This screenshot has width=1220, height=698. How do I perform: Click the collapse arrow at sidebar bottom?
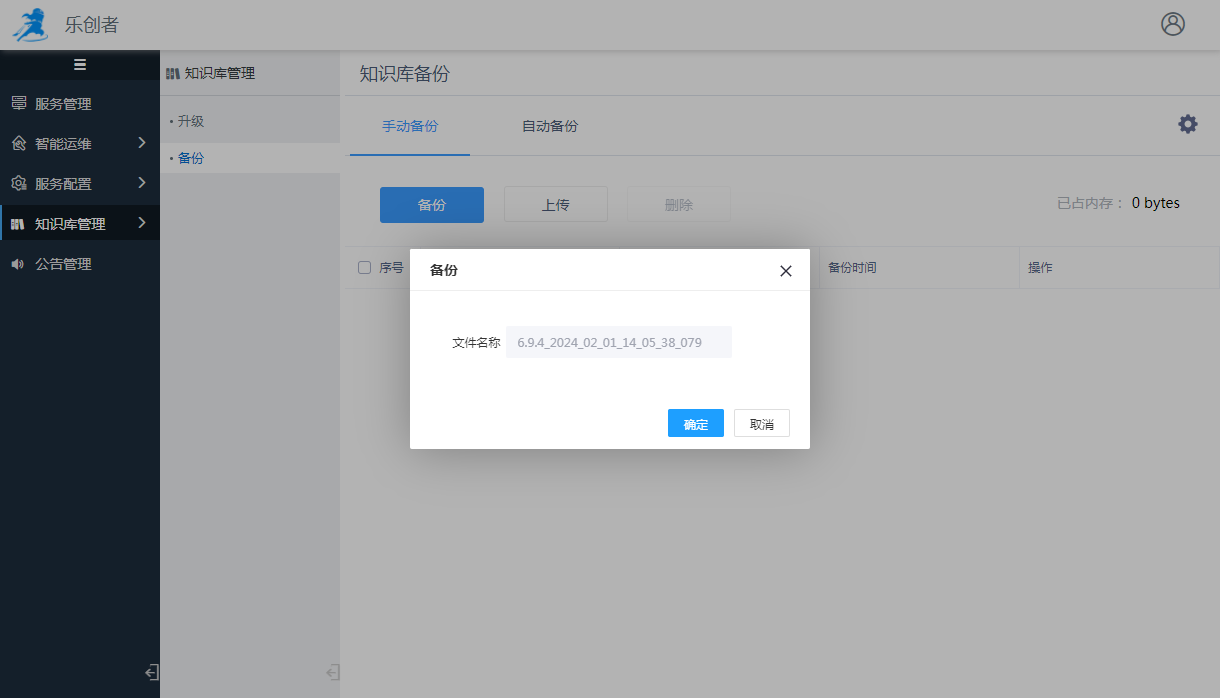coord(149,673)
